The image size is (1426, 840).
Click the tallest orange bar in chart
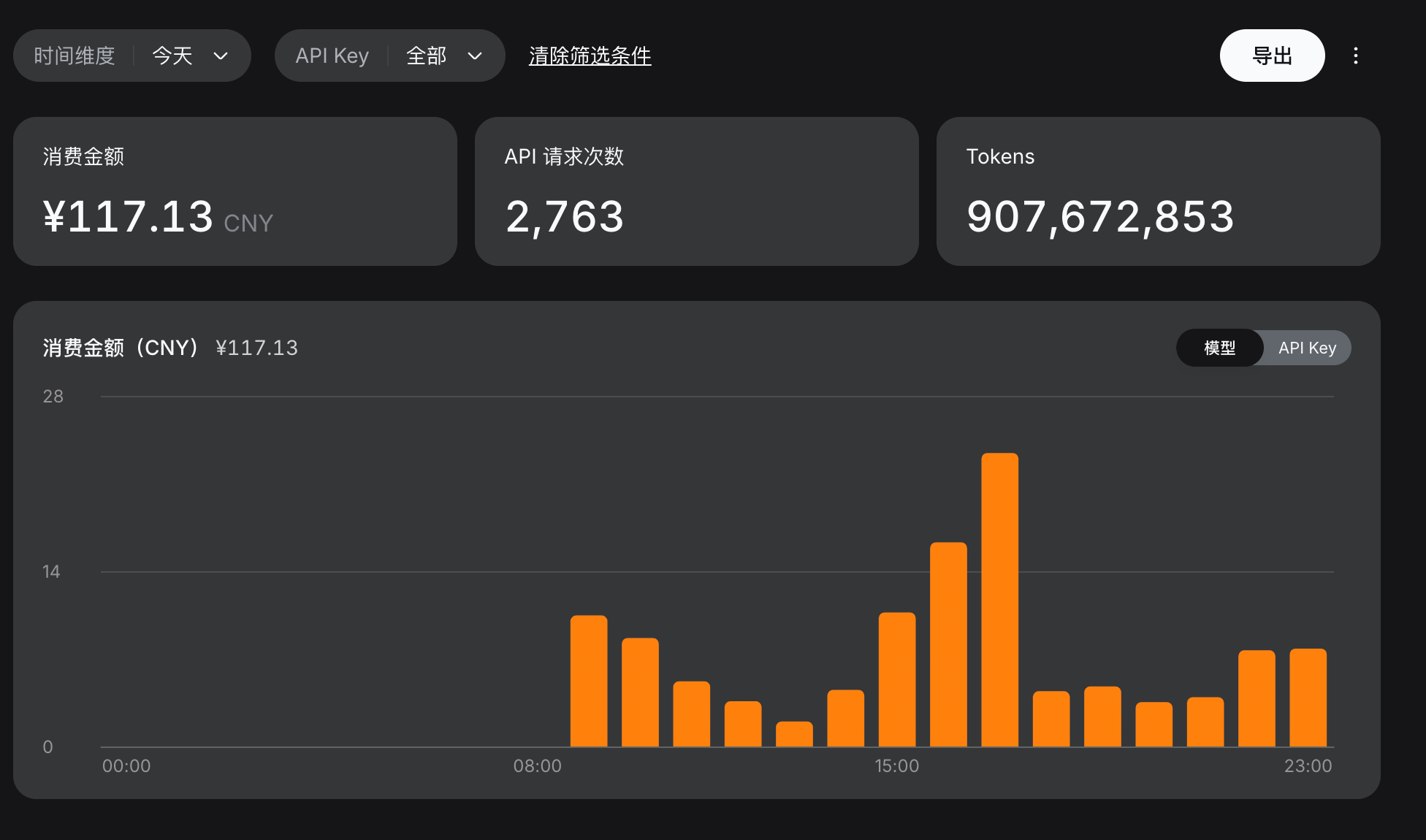click(x=999, y=600)
